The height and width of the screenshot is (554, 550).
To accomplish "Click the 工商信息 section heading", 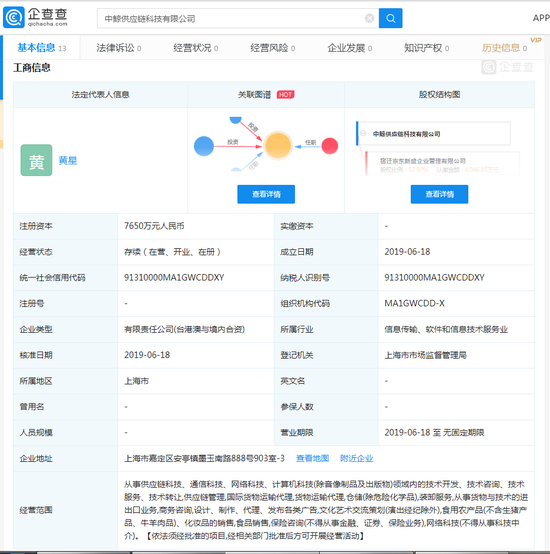I will tap(32, 67).
